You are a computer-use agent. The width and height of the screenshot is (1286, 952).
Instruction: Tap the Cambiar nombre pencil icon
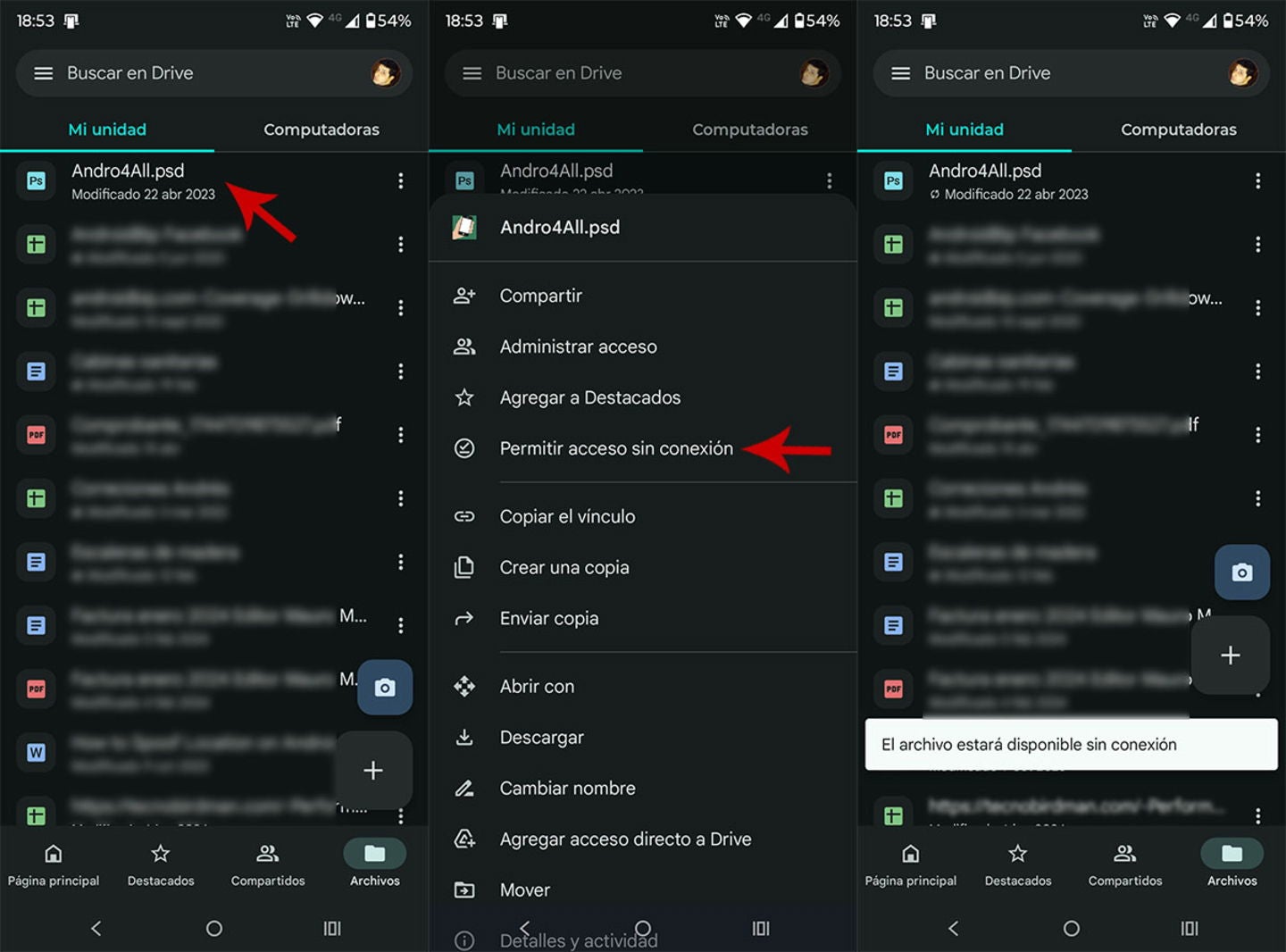pyautogui.click(x=464, y=788)
